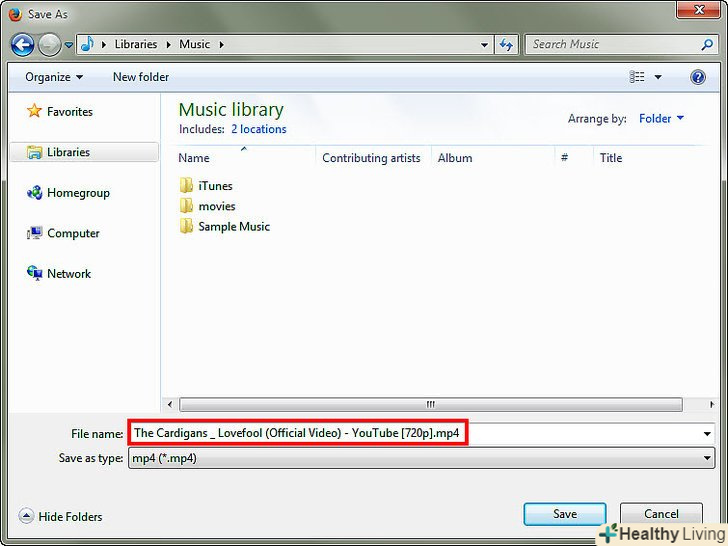Select Libraries in the address breadcrumb
The width and height of the screenshot is (728, 546).
click(x=136, y=44)
